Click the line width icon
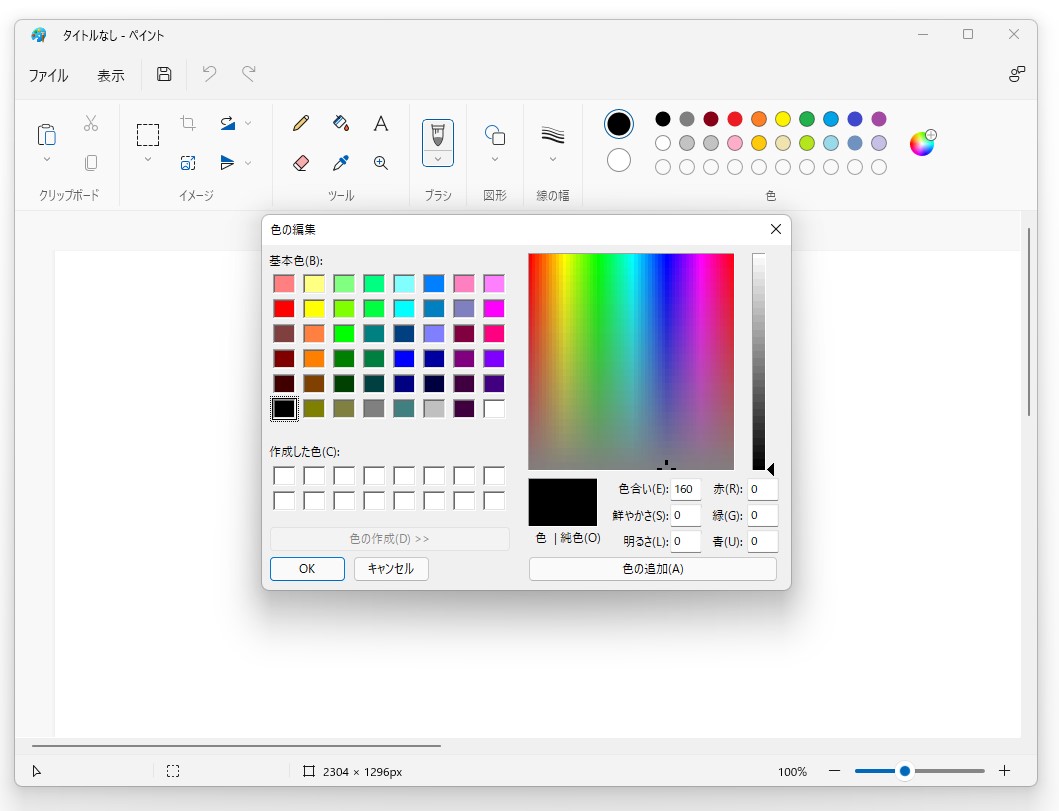 coord(552,134)
